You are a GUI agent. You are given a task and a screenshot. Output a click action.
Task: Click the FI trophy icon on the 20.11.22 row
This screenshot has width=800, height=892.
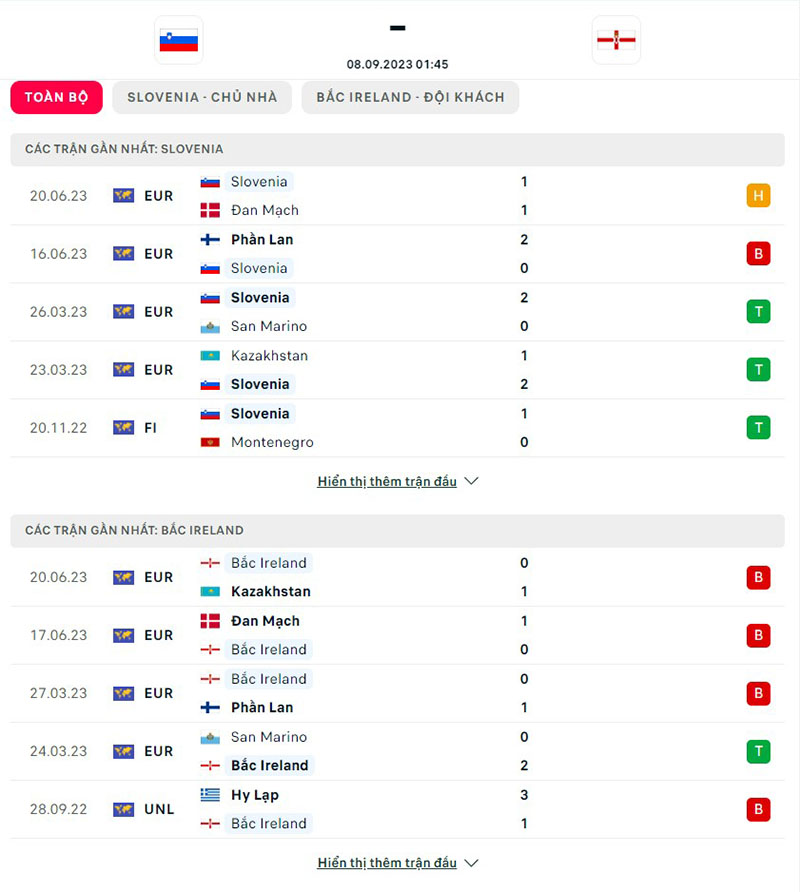coord(122,427)
